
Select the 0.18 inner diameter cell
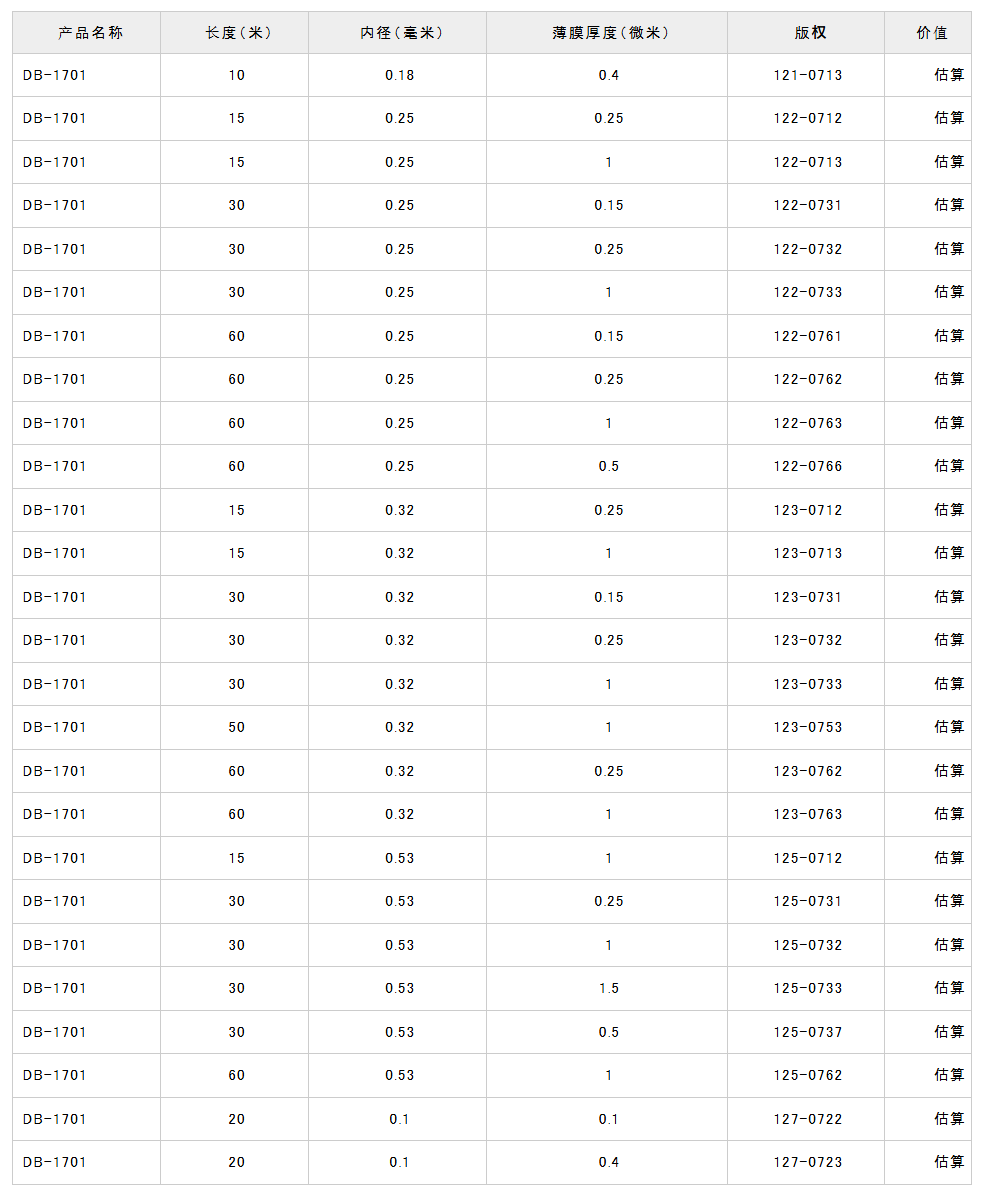pos(399,75)
